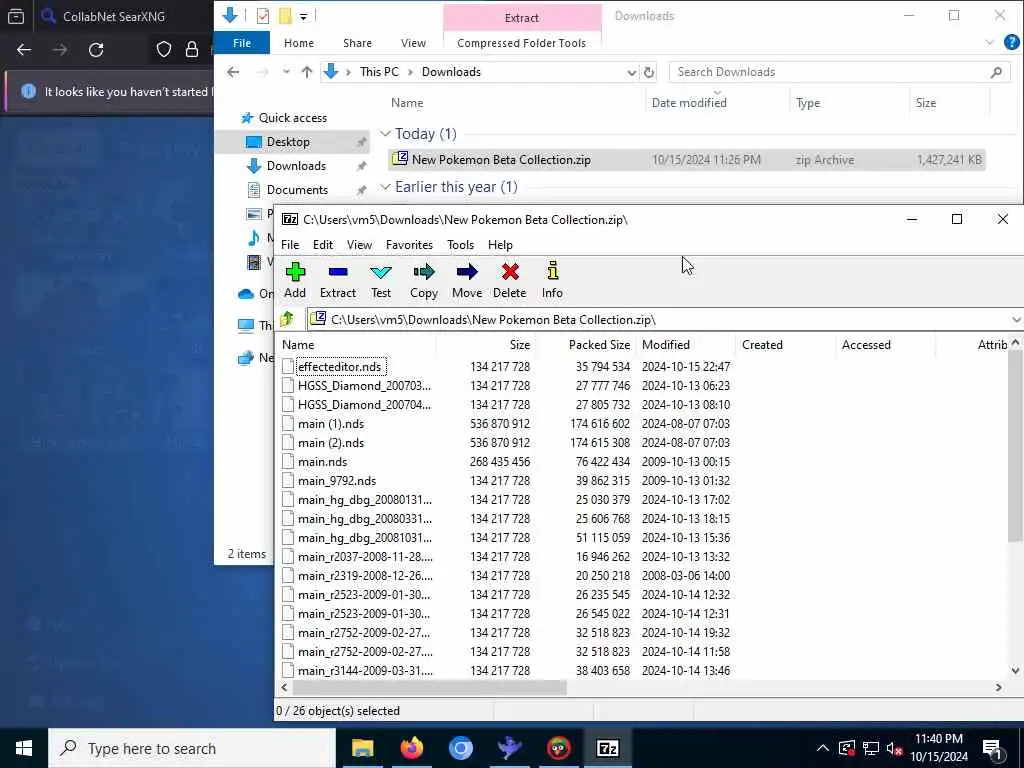
Task: Switch to 7-Zip taskbar button
Action: coord(607,748)
